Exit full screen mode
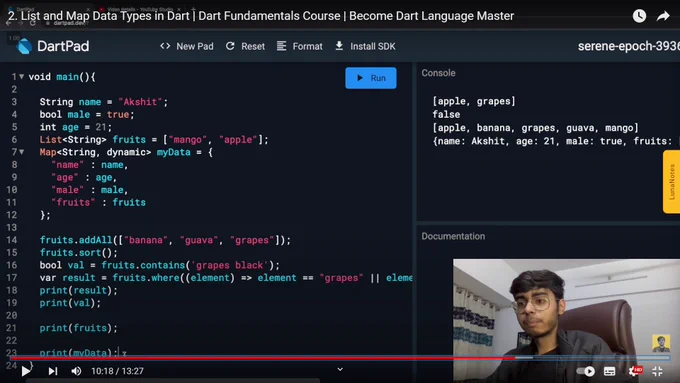This screenshot has width=680, height=383. click(x=657, y=371)
